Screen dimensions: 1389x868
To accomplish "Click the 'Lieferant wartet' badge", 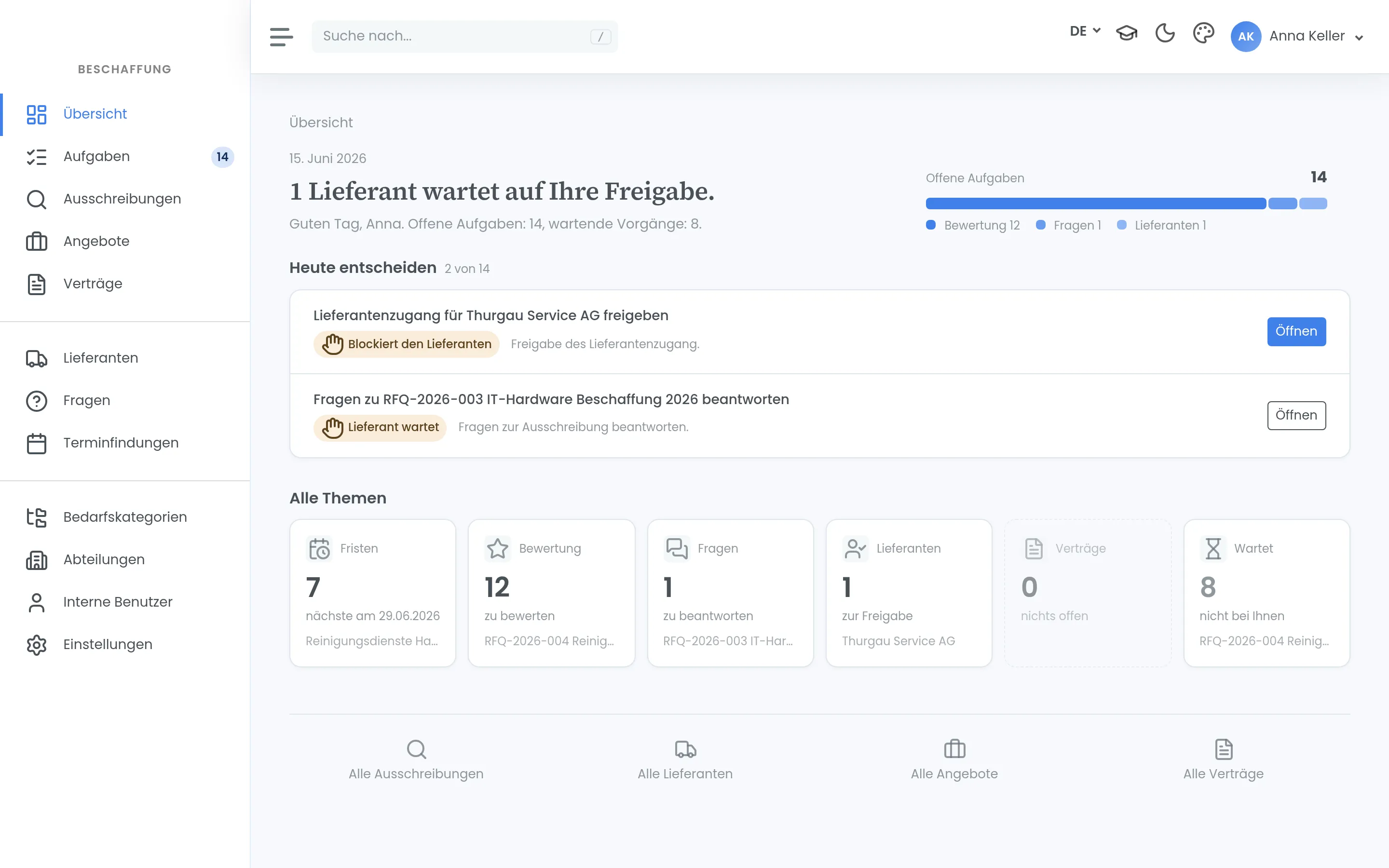I will coord(380,428).
